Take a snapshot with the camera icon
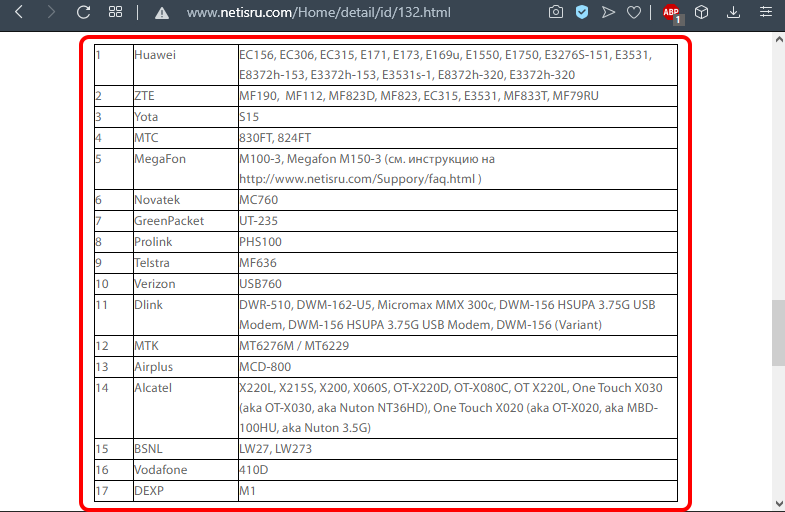This screenshot has height=512, width=785. (x=555, y=12)
